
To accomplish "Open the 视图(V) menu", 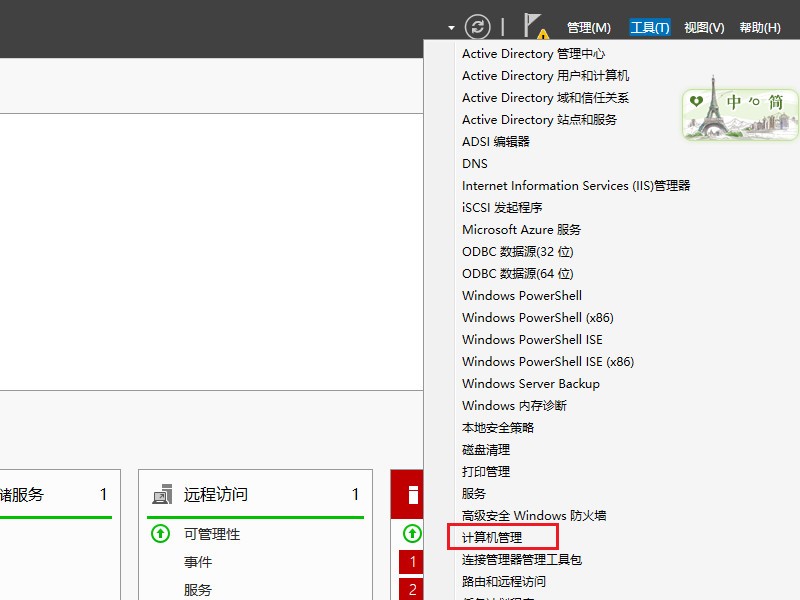I will 703,27.
